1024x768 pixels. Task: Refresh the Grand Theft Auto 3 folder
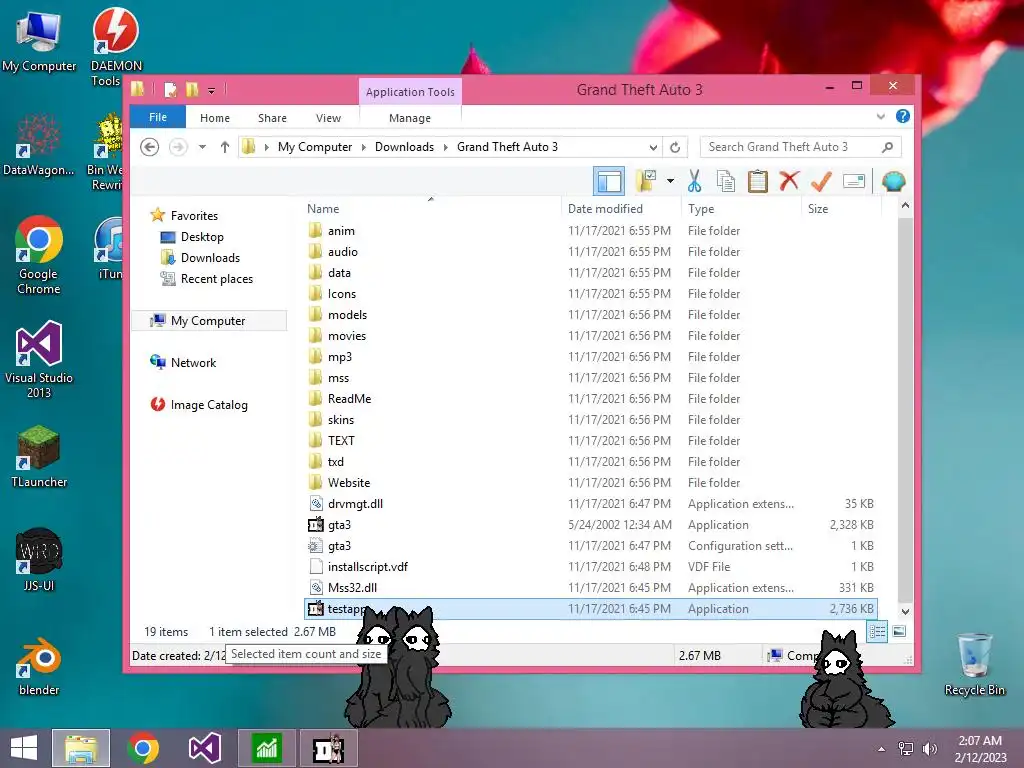point(675,147)
